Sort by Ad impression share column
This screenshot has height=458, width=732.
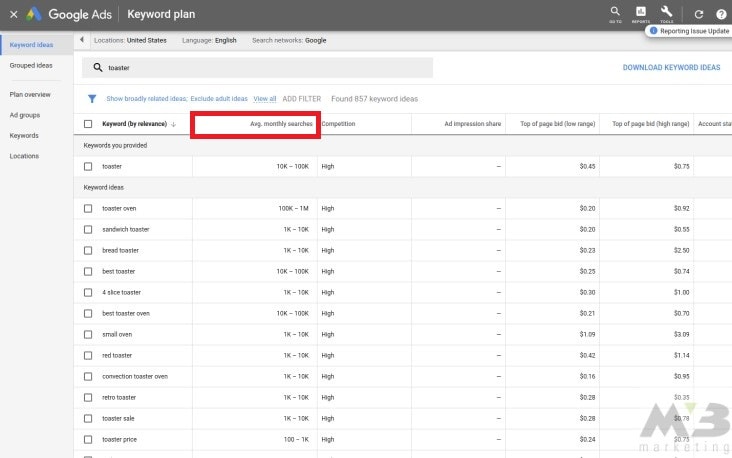point(472,124)
